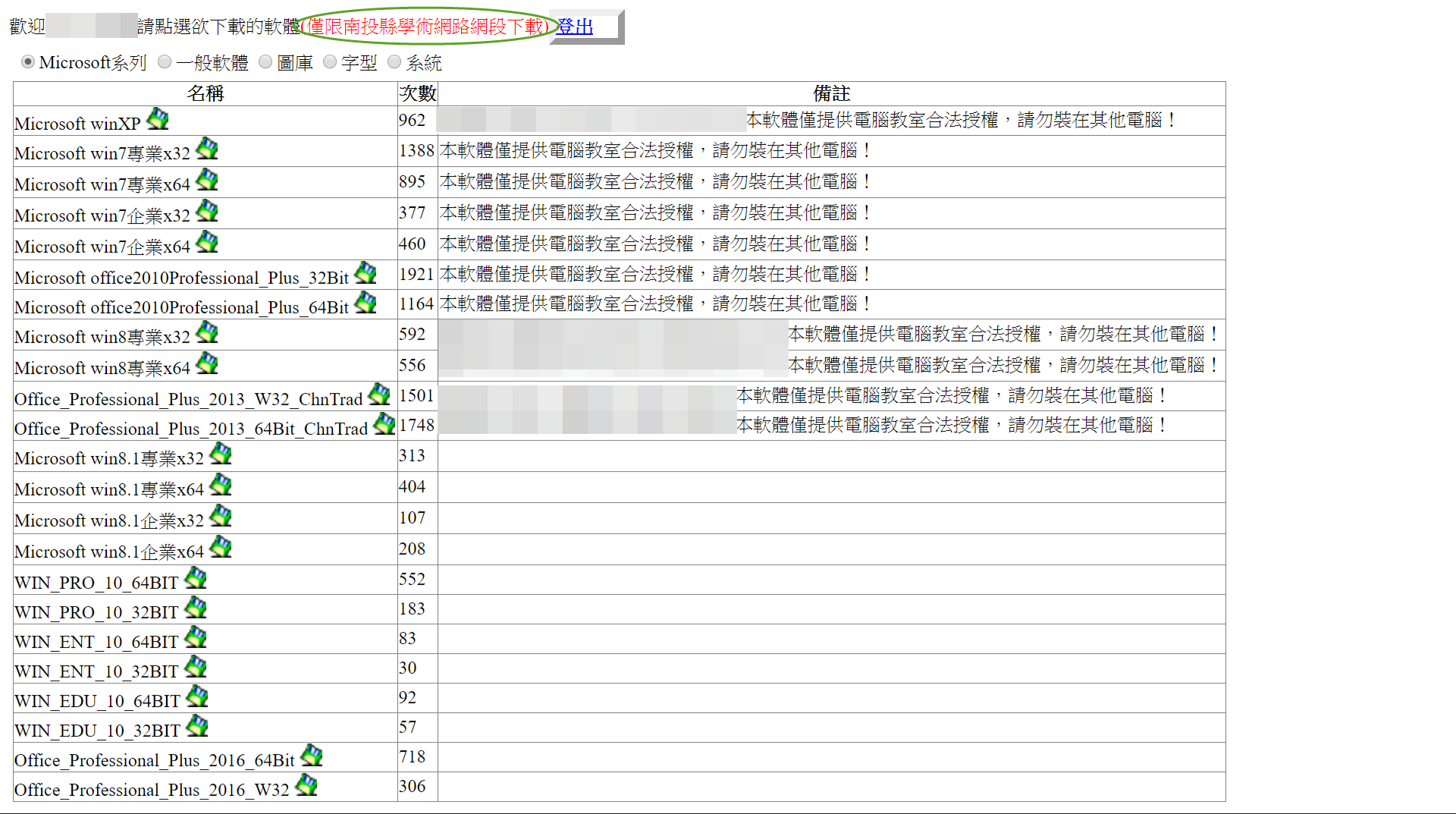1456x814 pixels.
Task: Download Office_Professional_Plus_2013_64Bit_ChnTrad via icon
Action: click(x=384, y=423)
